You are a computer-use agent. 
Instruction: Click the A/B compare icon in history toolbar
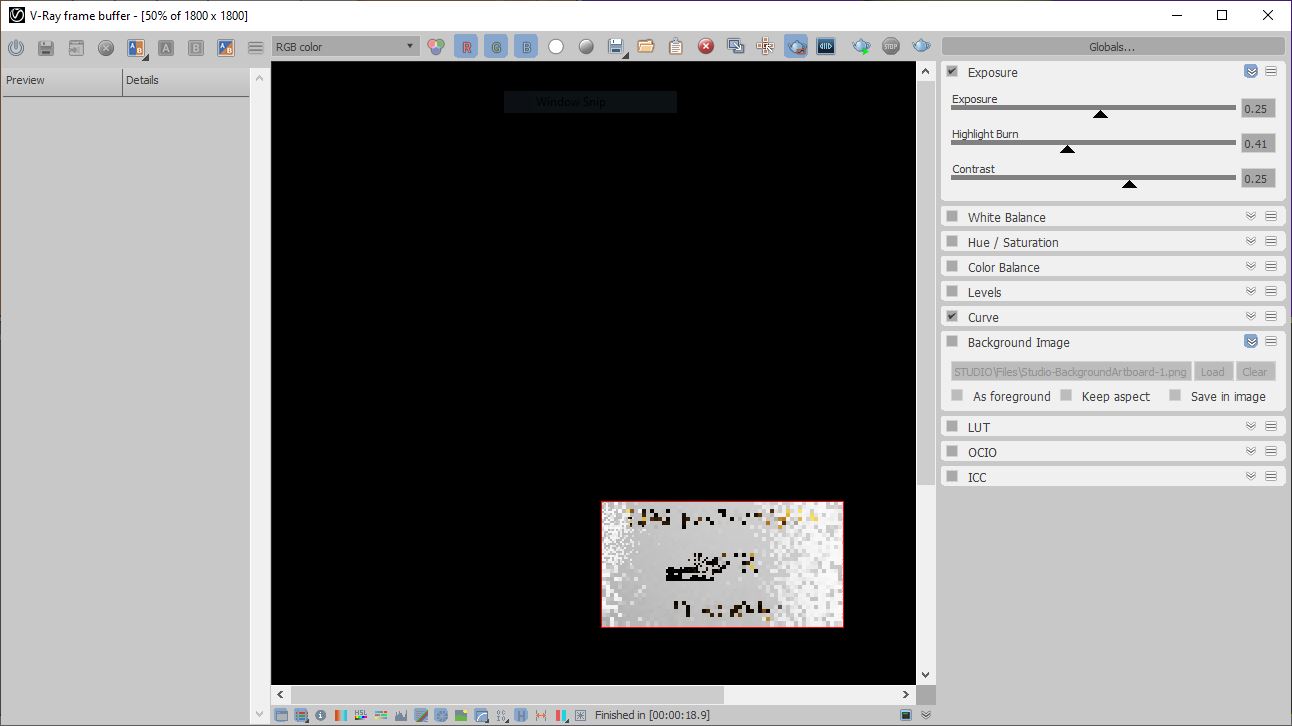(x=137, y=47)
